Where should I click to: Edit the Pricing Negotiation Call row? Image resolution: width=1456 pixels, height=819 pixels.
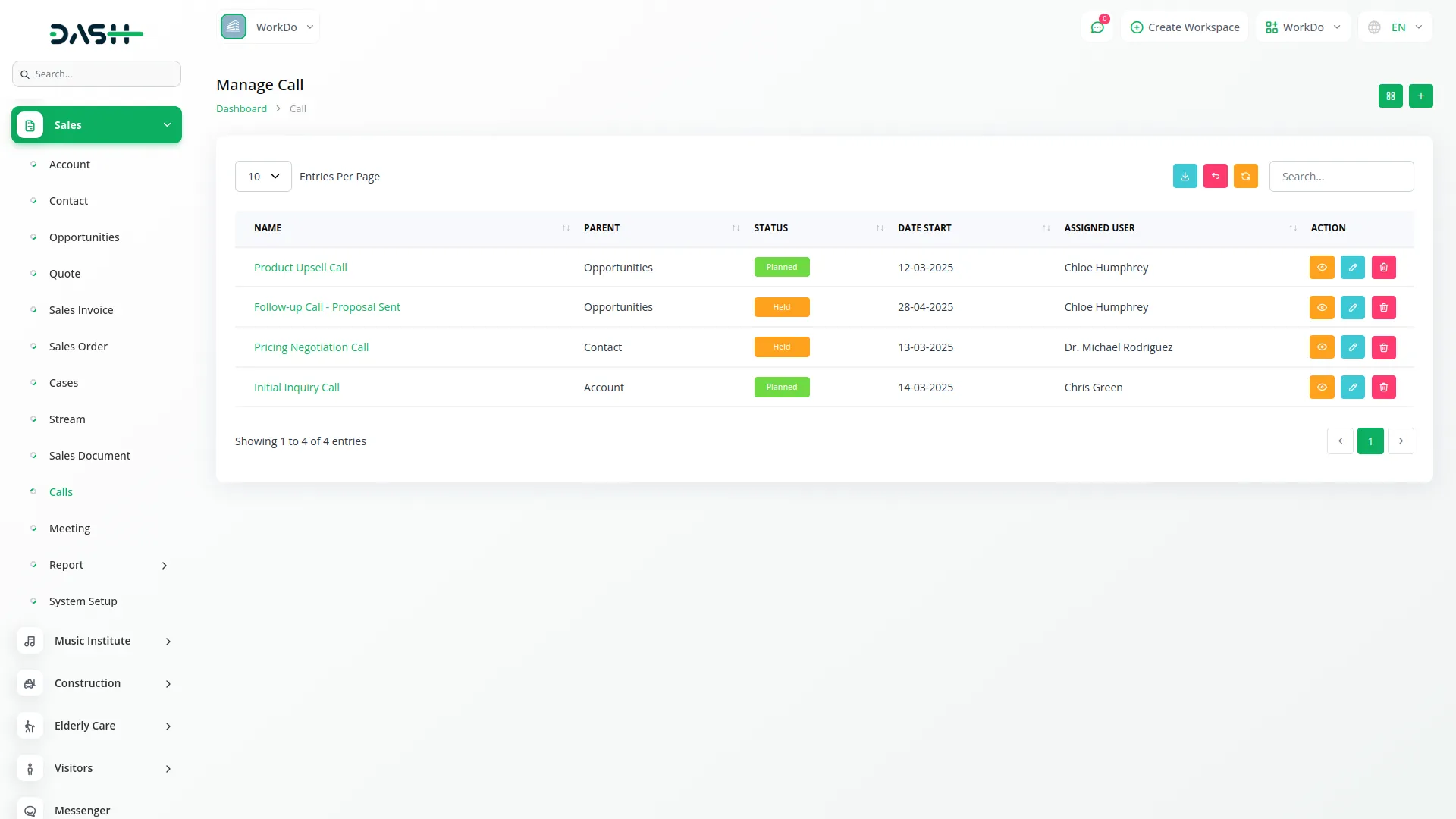[1352, 347]
